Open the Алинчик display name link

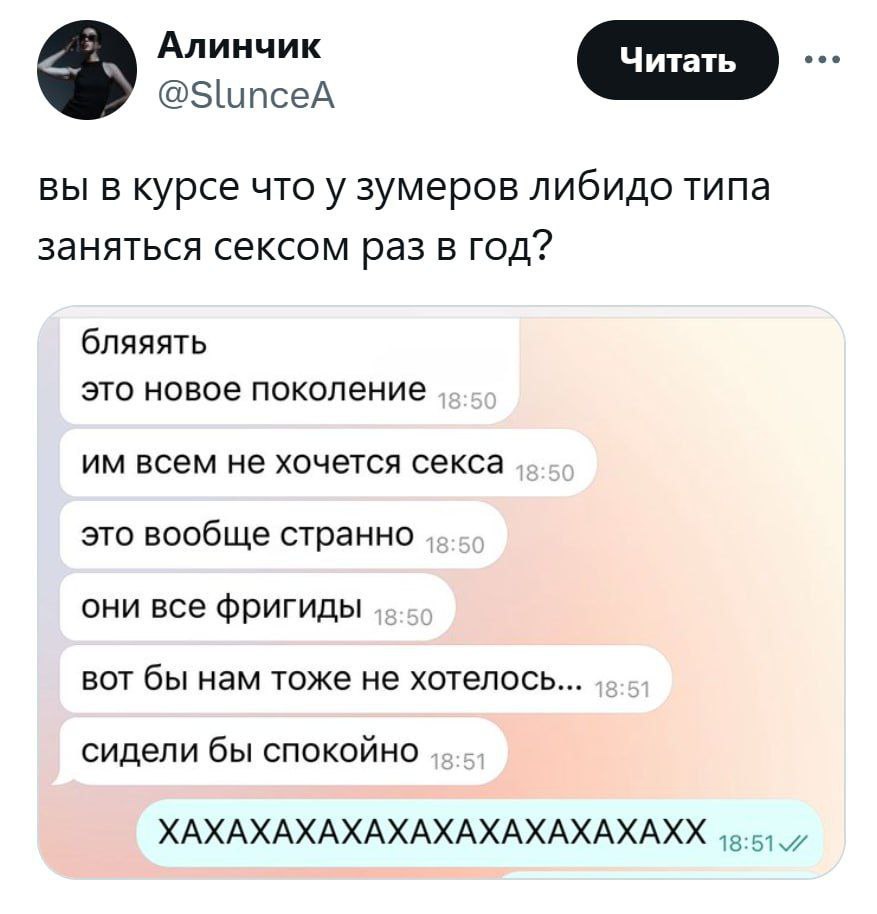pyautogui.click(x=239, y=46)
